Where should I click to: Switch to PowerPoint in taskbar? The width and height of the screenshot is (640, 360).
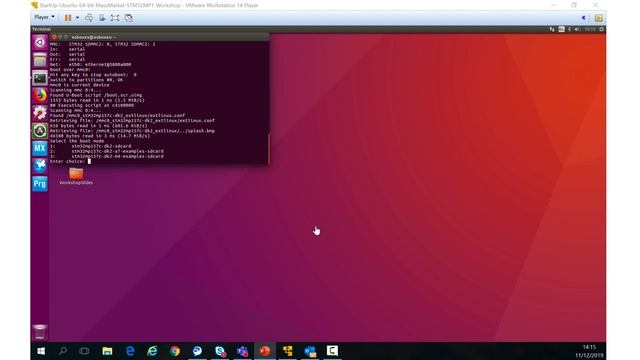tap(265, 351)
